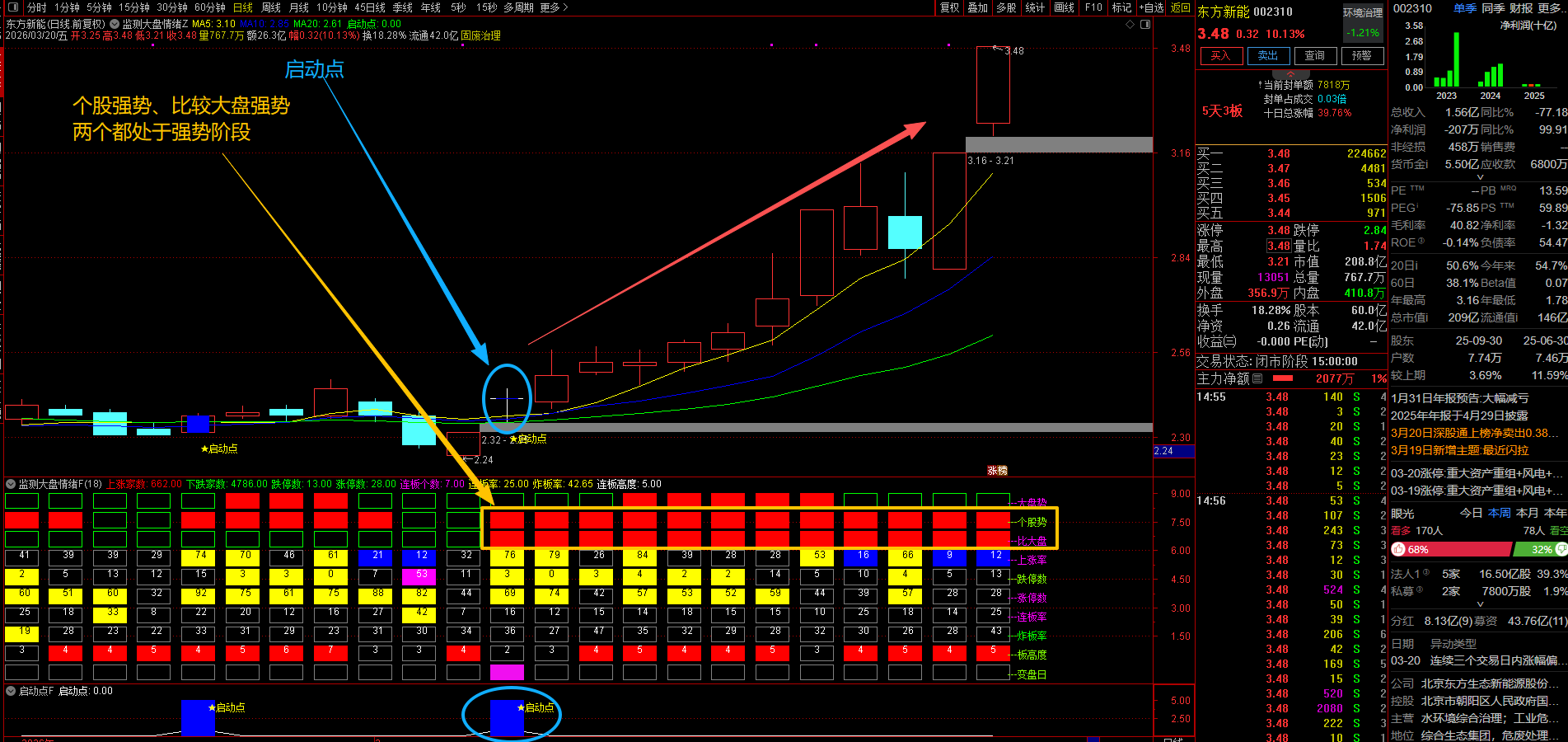The image size is (1568, 742).
Task: Select 本周 in the 眼光 section
Action: (x=1499, y=513)
